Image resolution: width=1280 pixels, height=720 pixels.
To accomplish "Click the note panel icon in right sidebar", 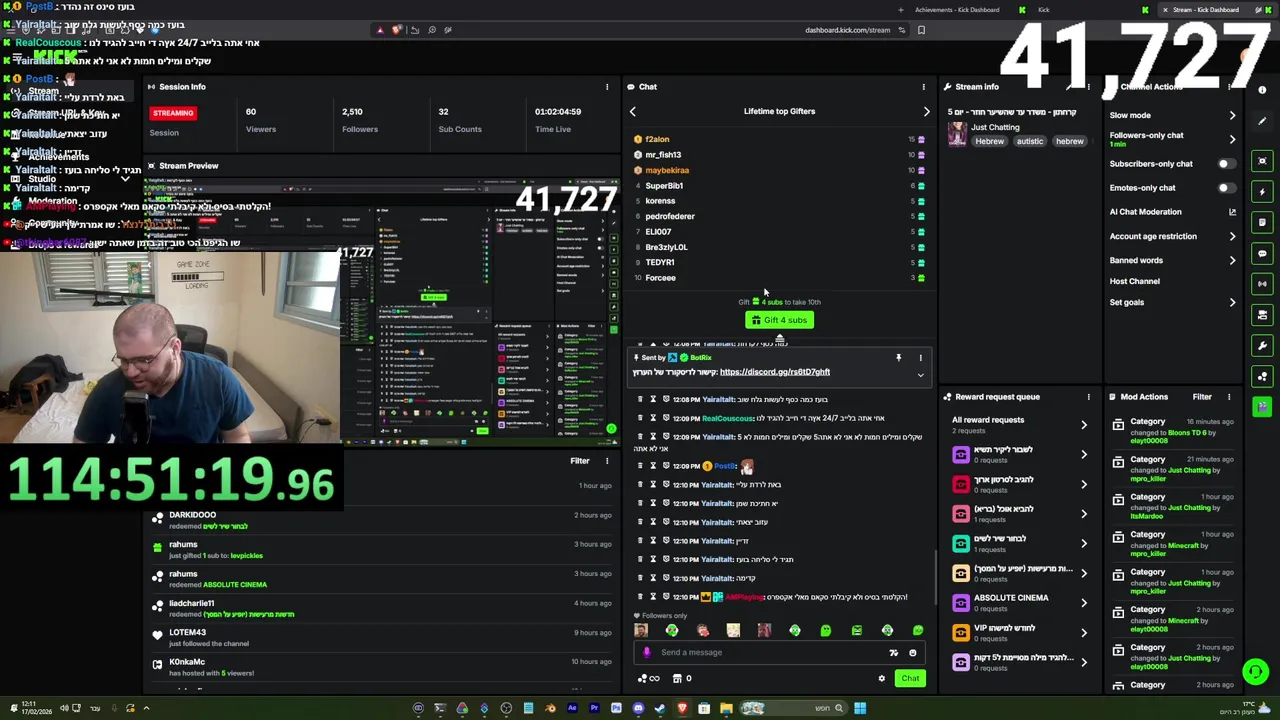I will click(x=1262, y=222).
